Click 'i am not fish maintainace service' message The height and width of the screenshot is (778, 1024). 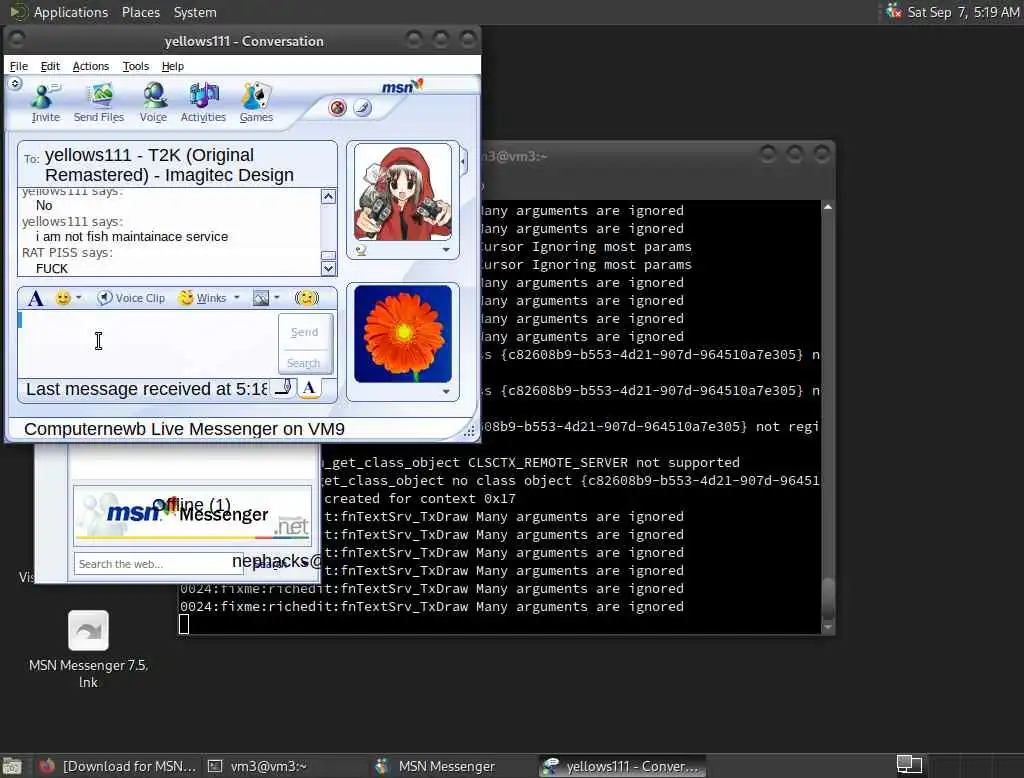tap(132, 236)
